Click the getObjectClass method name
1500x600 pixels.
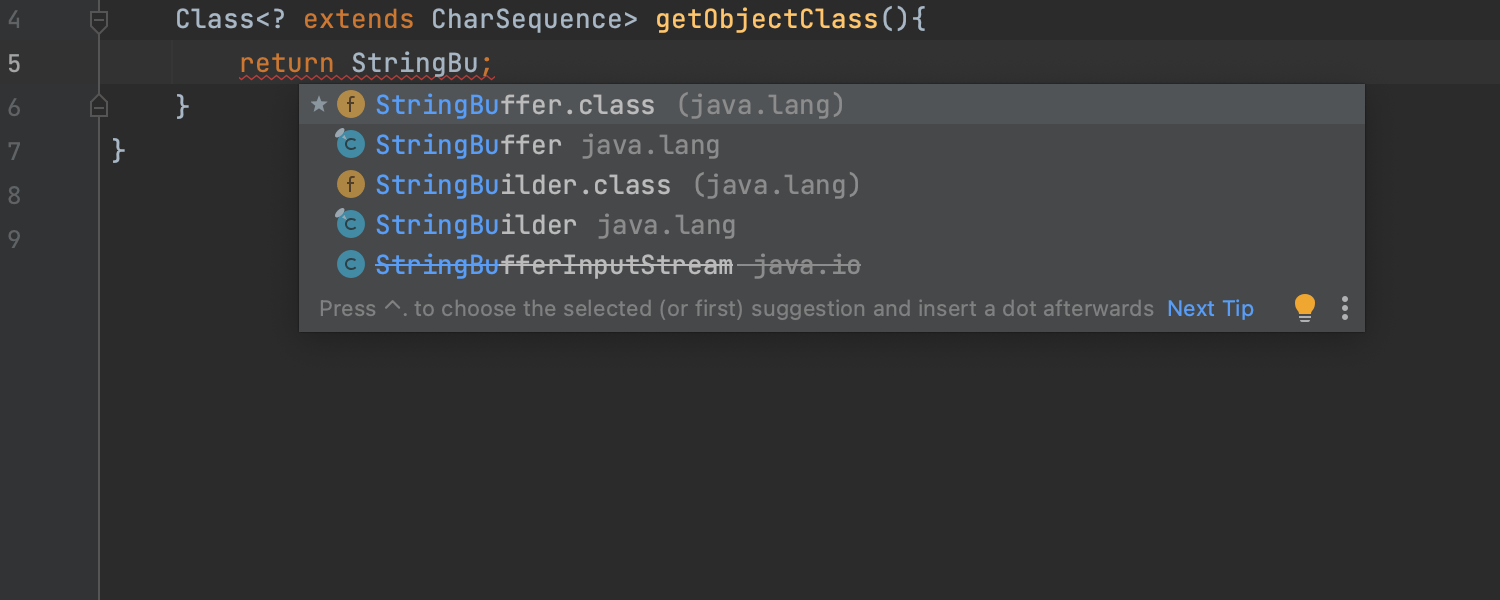click(767, 20)
